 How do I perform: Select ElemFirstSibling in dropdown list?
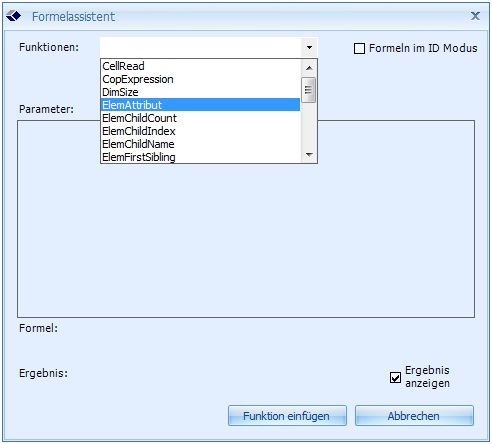tap(200, 157)
